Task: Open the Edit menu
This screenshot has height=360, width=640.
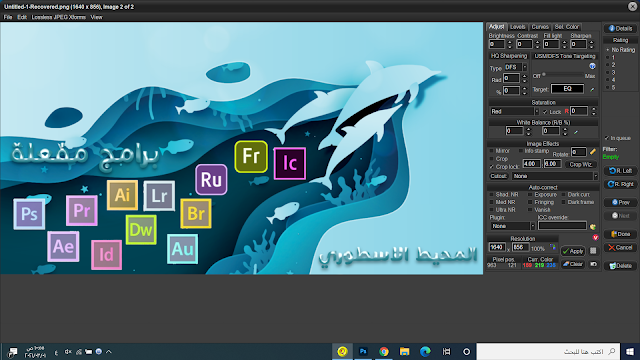Action: (x=22, y=17)
